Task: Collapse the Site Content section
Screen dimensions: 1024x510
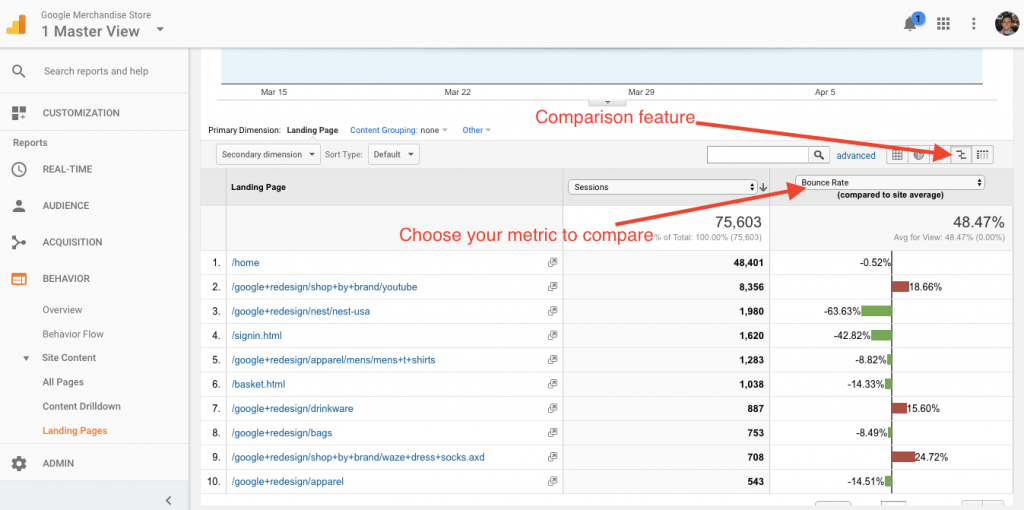Action: pos(27,358)
